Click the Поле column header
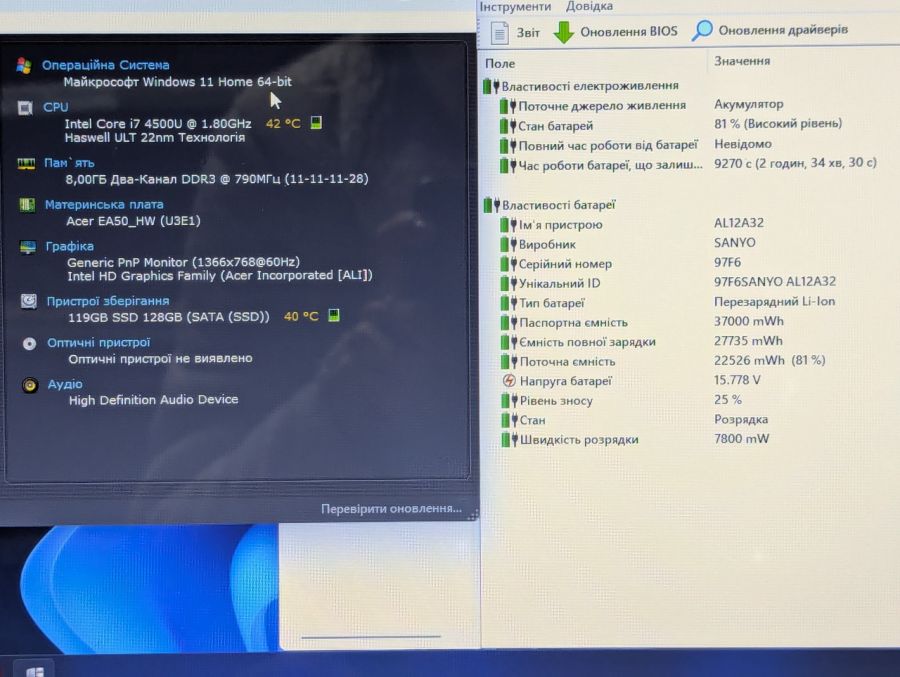This screenshot has width=900, height=677. (500, 64)
